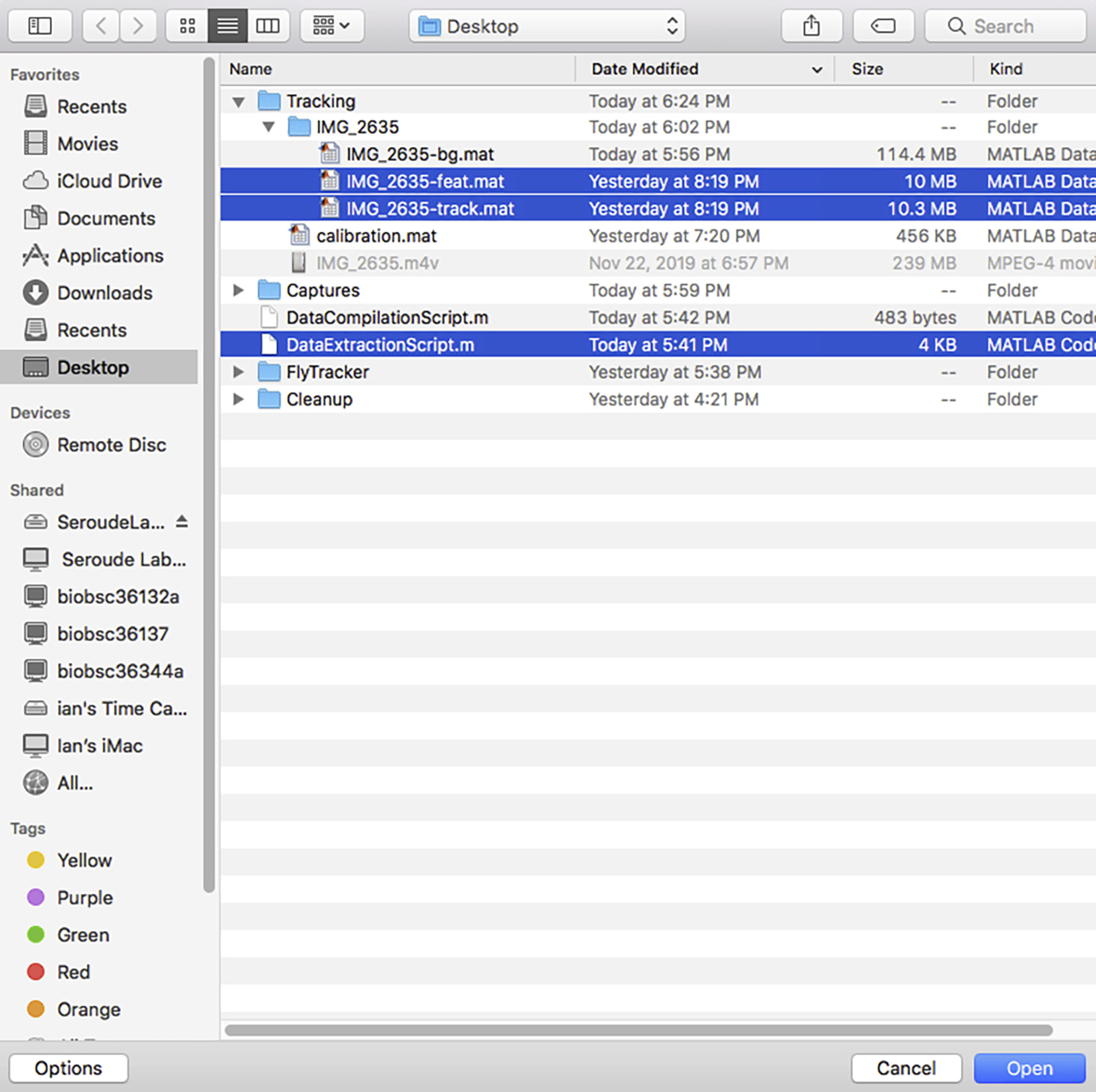Select iCloud Drive in the sidebar
This screenshot has width=1096, height=1092.
[x=109, y=181]
